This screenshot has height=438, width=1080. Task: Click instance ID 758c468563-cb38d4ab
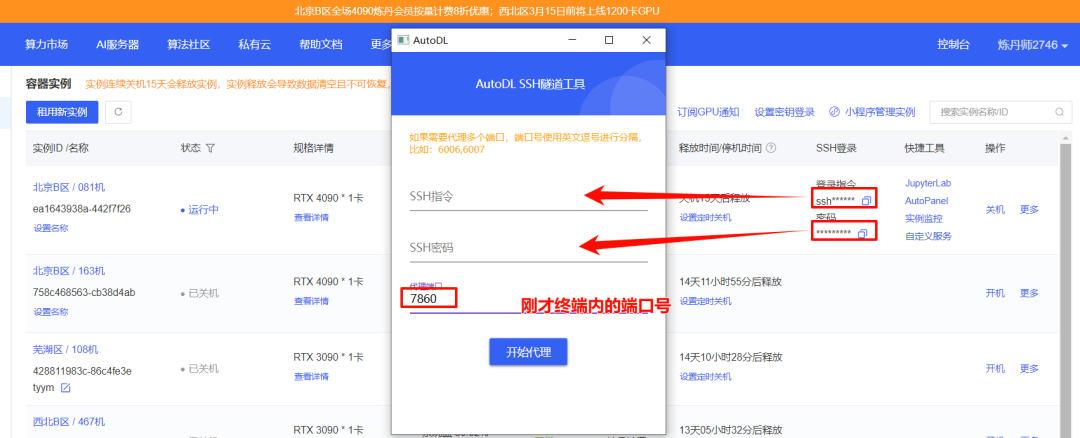point(84,292)
